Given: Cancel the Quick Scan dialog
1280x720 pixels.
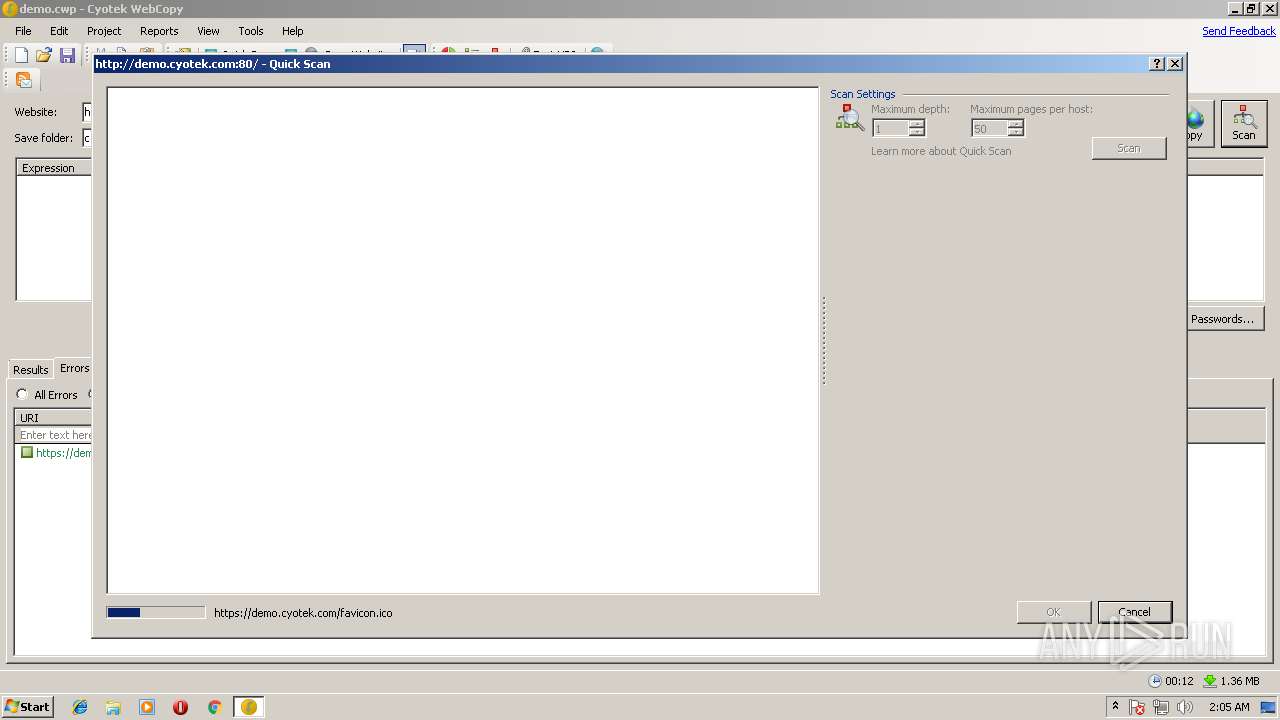Looking at the screenshot, I should coord(1134,612).
